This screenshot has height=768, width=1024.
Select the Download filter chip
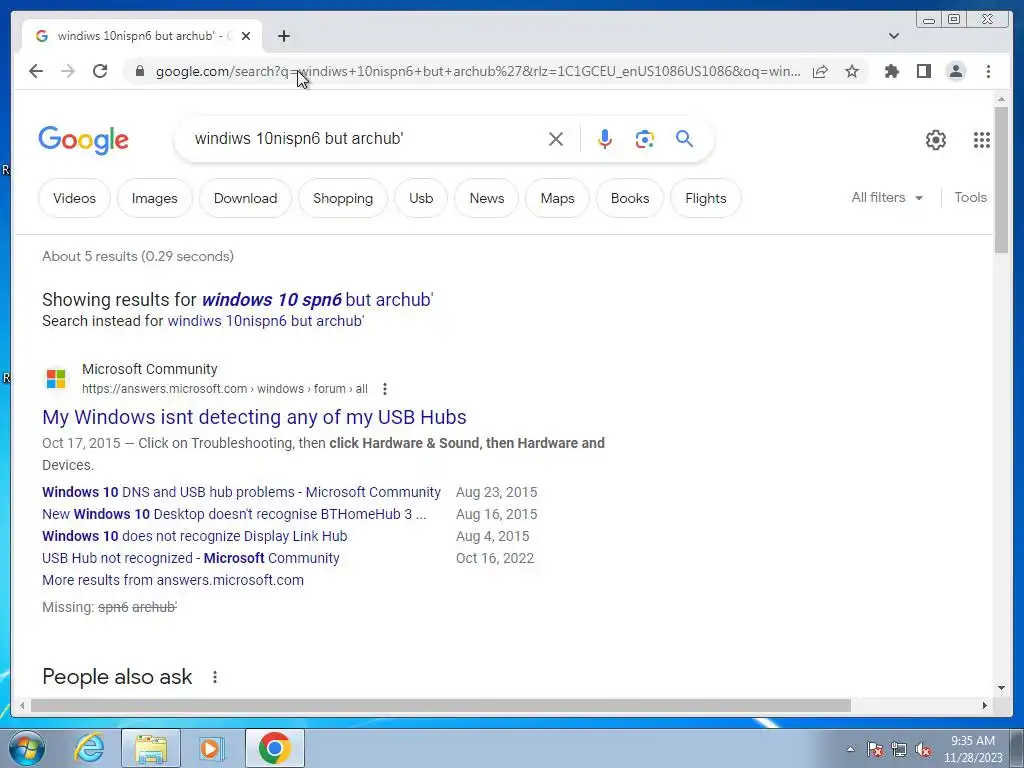pyautogui.click(x=246, y=198)
